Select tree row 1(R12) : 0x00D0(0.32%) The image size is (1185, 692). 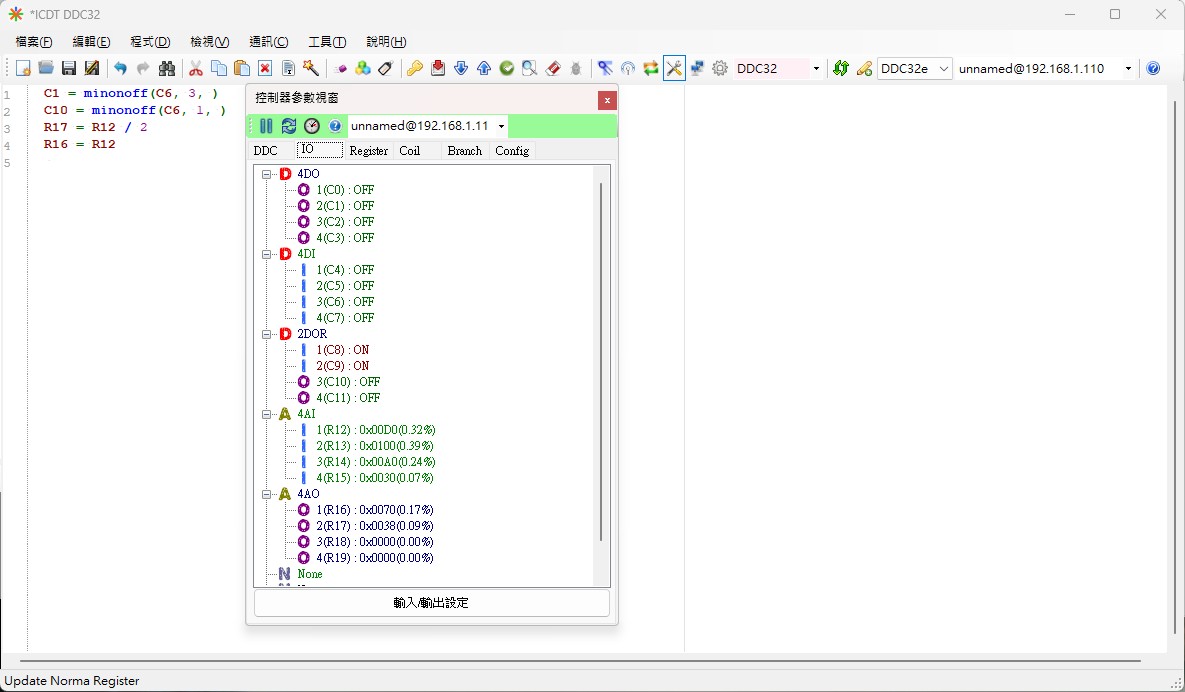click(376, 430)
